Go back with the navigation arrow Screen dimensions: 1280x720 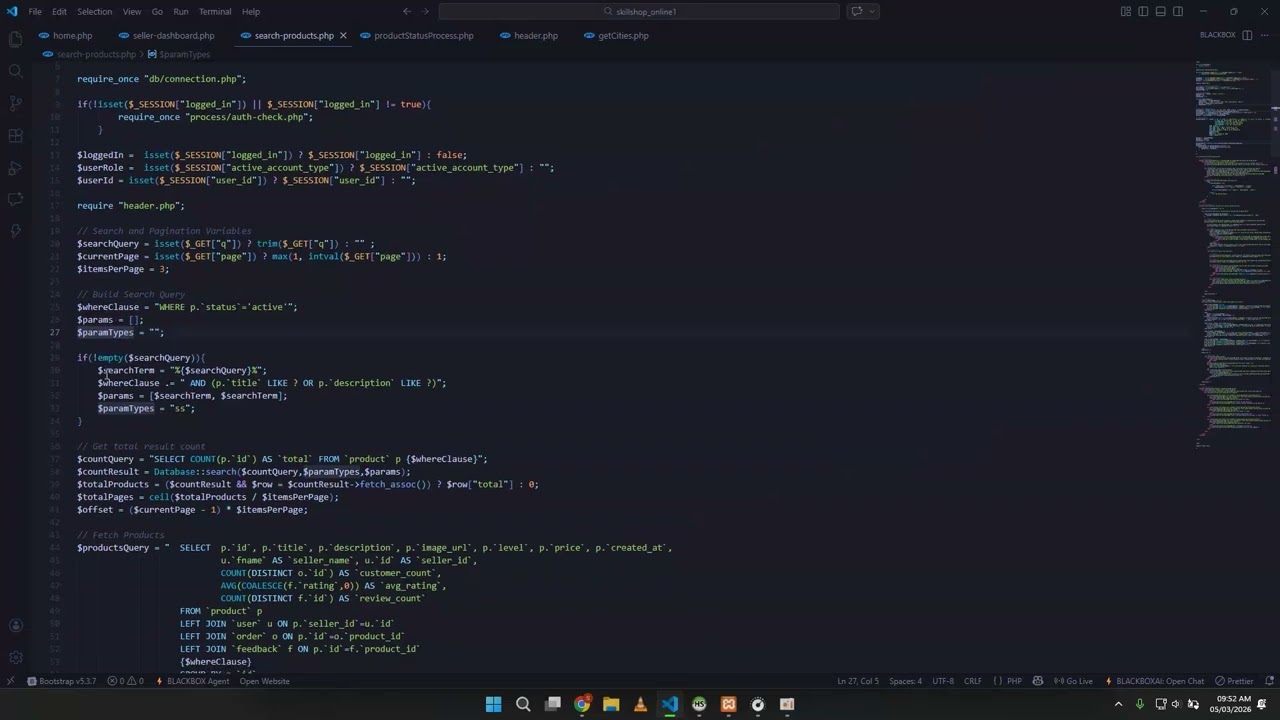406,11
